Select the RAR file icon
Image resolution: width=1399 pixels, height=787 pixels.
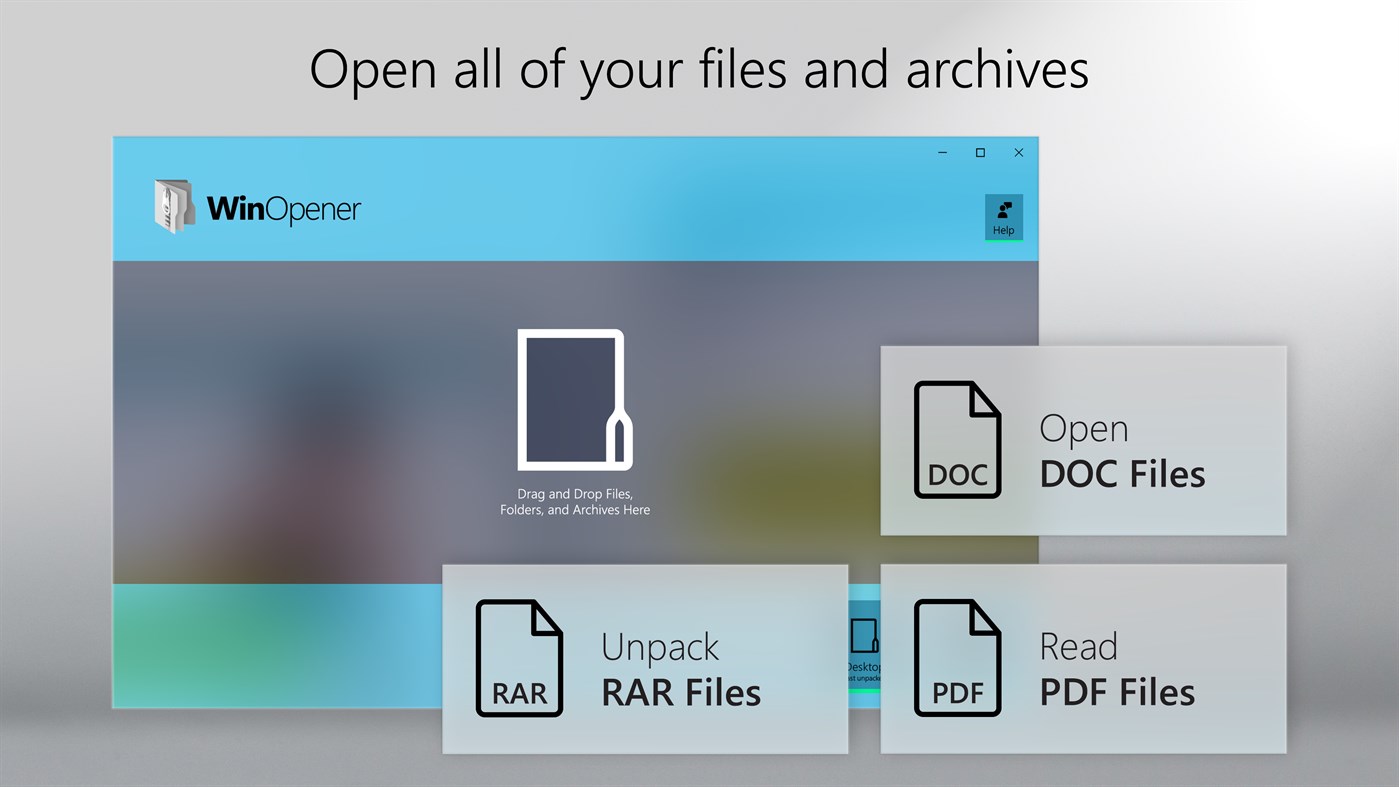(x=518, y=658)
